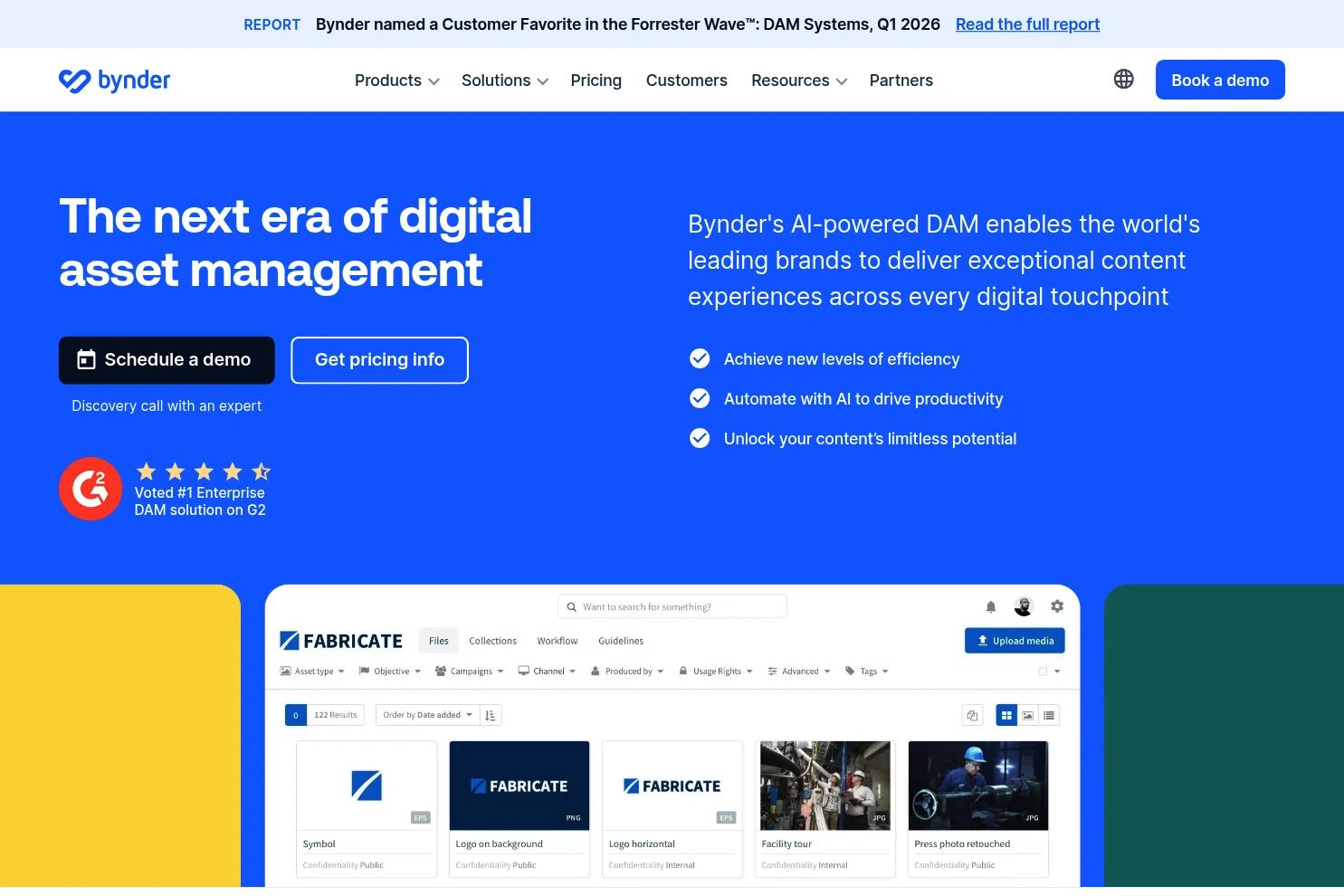Open the Logo on background thumbnail
Screen dimensions: 1344x896
click(519, 786)
